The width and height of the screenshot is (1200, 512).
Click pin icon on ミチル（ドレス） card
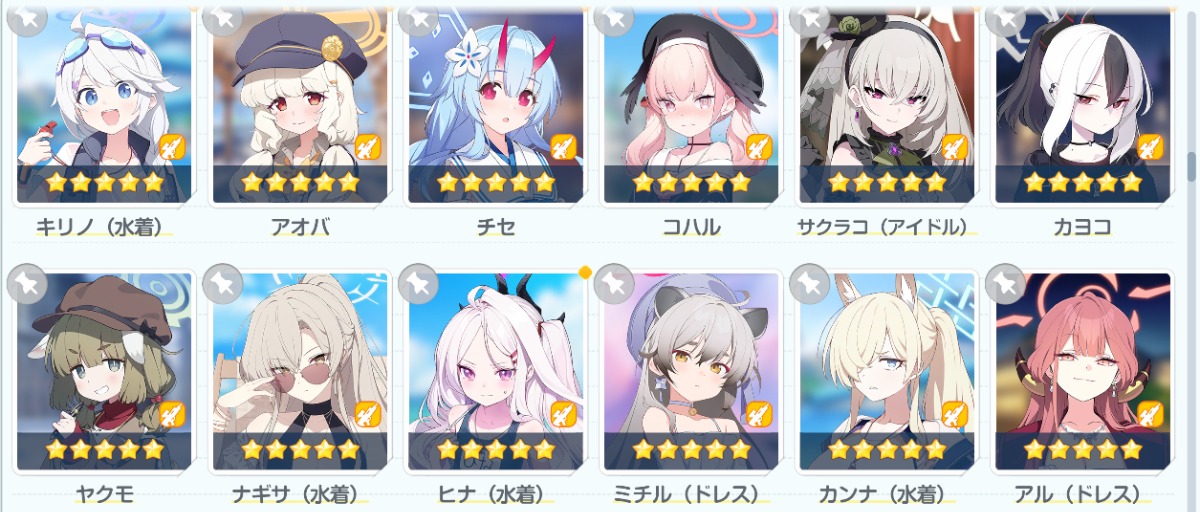click(614, 284)
